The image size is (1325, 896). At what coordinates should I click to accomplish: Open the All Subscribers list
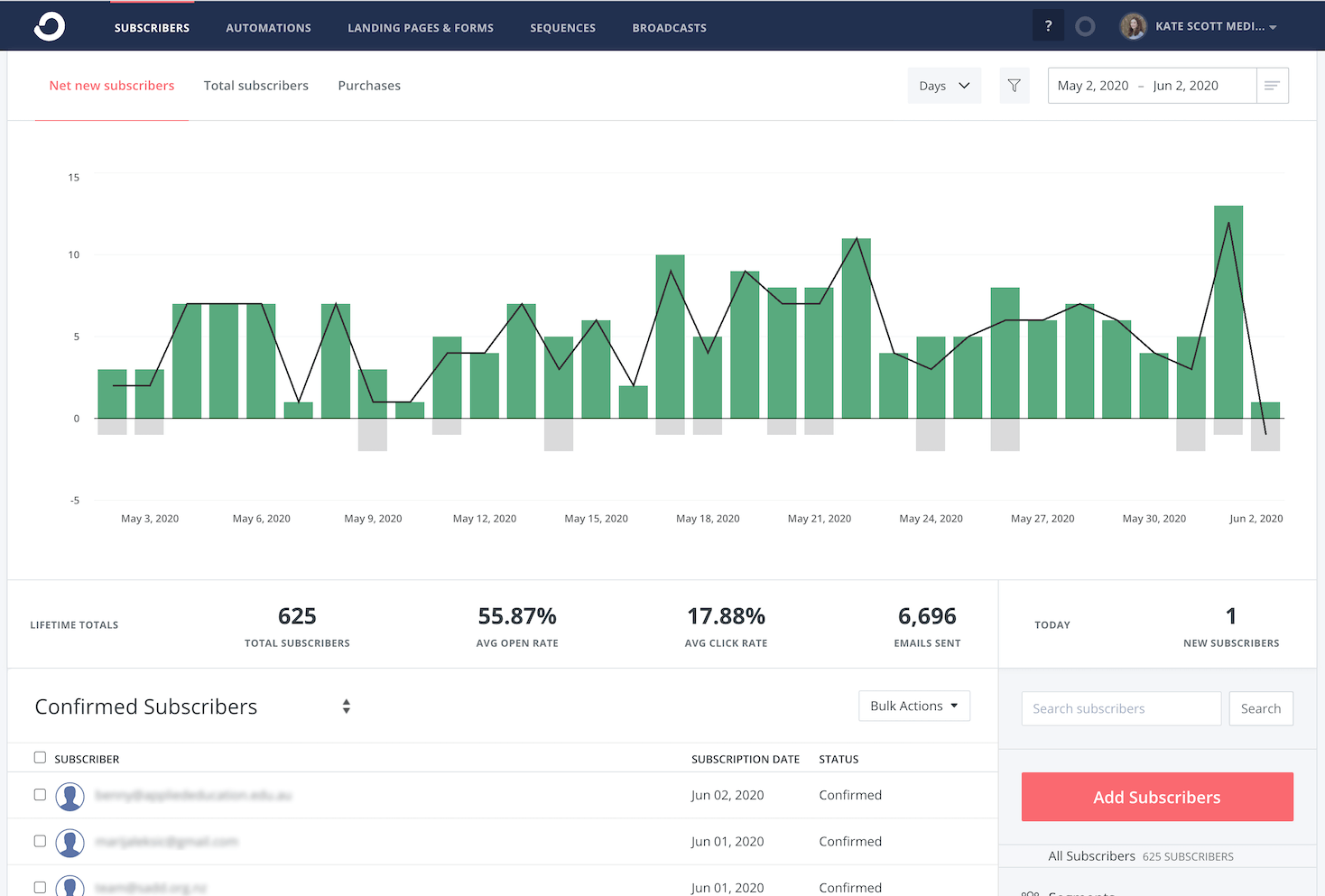1091,855
